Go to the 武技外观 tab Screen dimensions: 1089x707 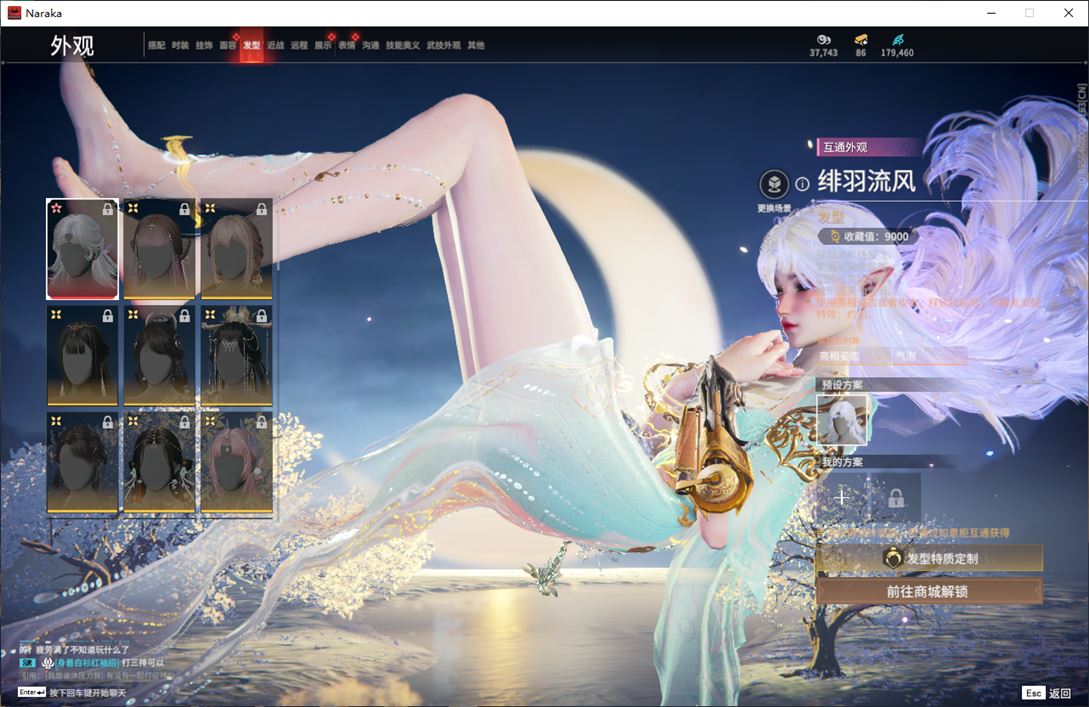click(x=443, y=45)
